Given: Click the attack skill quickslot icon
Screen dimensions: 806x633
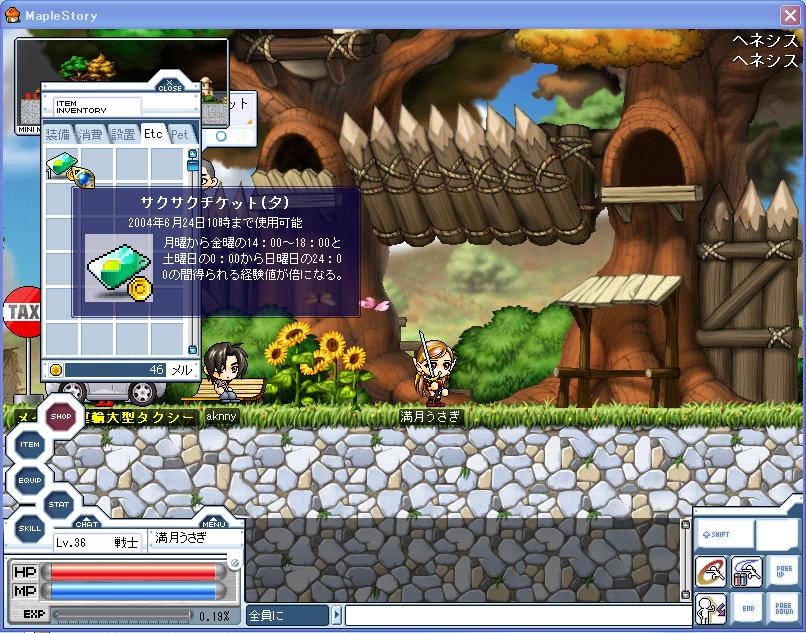Looking at the screenshot, I should tap(711, 572).
